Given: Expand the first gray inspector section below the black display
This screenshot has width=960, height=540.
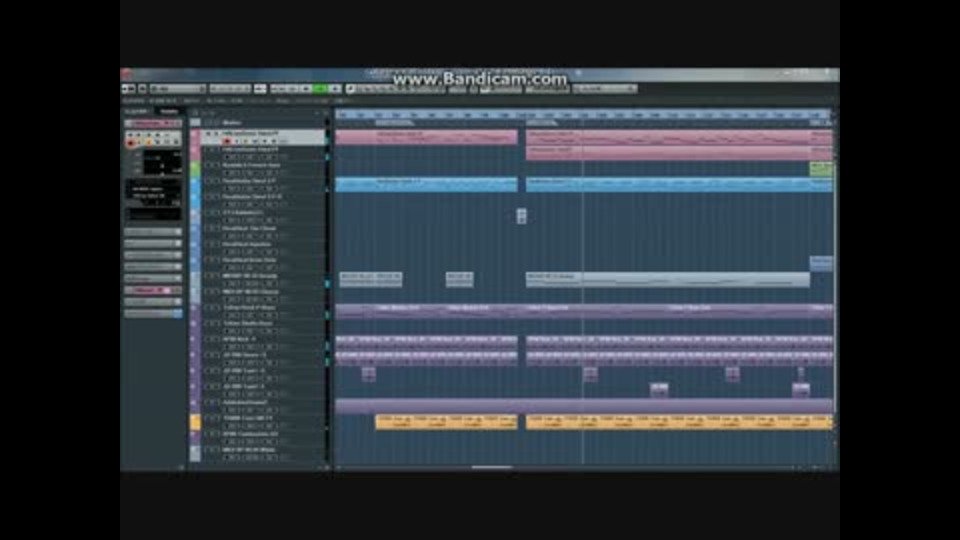Looking at the screenshot, I should [153, 232].
